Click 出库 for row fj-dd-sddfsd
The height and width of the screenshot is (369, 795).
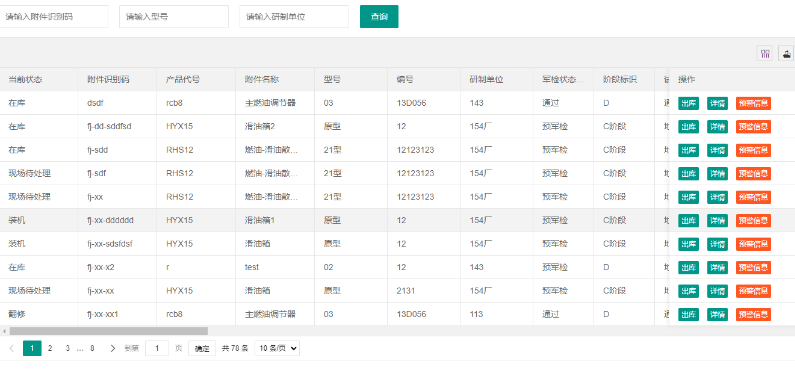[689, 127]
